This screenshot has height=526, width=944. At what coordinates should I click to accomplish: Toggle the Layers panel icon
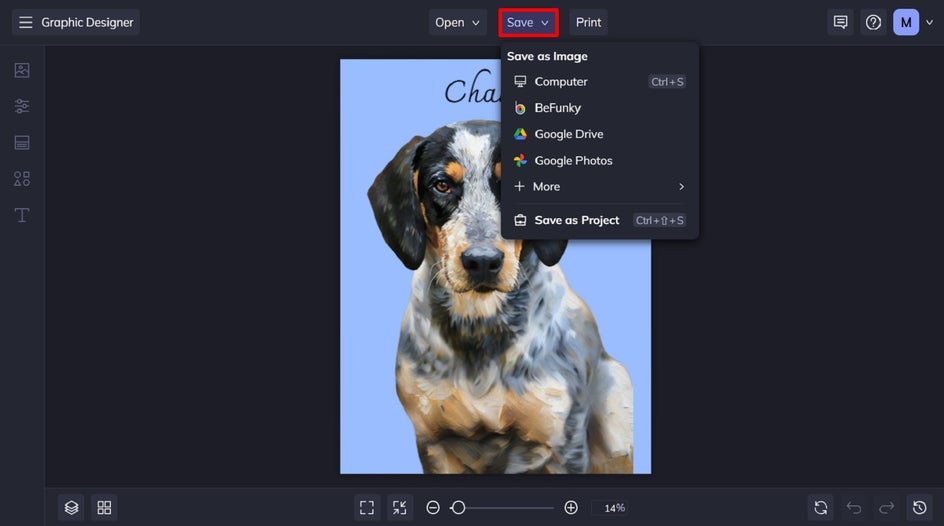click(71, 508)
